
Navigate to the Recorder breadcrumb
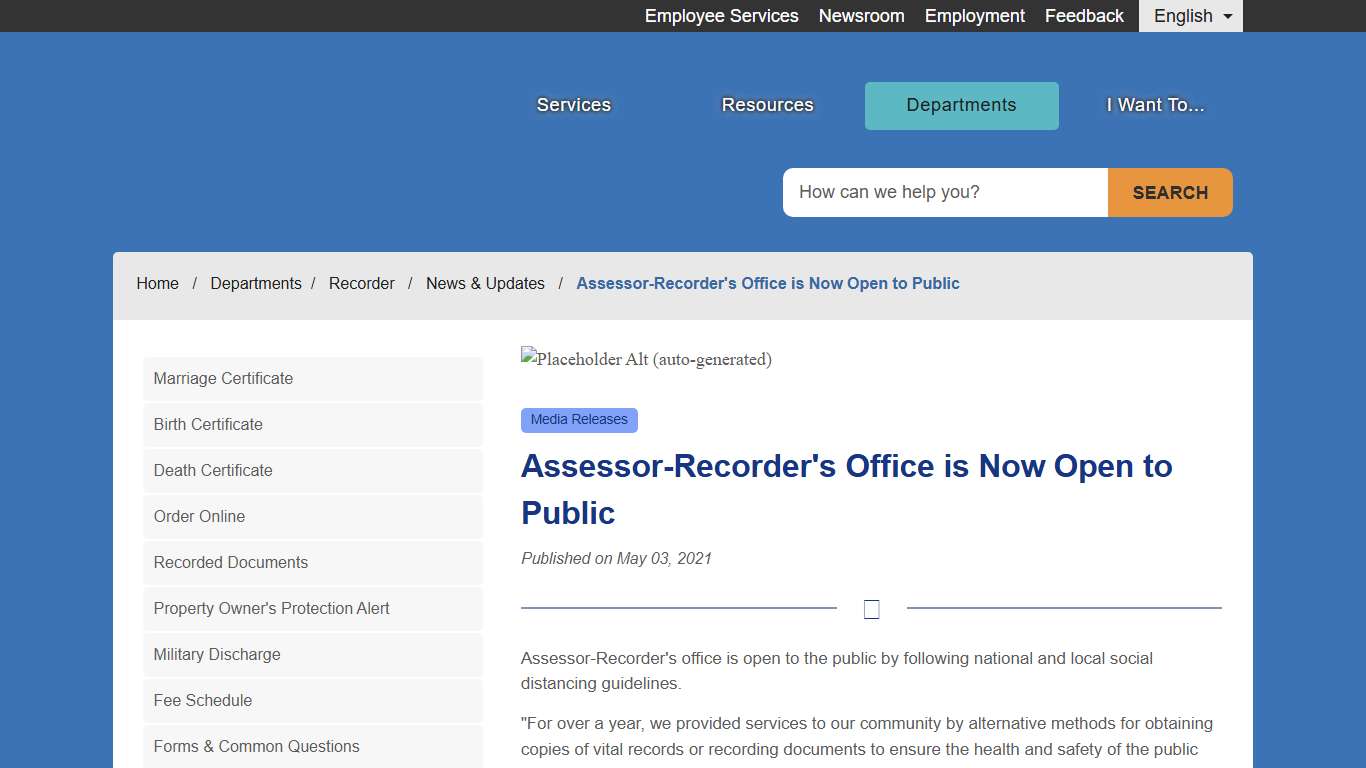pyautogui.click(x=362, y=283)
